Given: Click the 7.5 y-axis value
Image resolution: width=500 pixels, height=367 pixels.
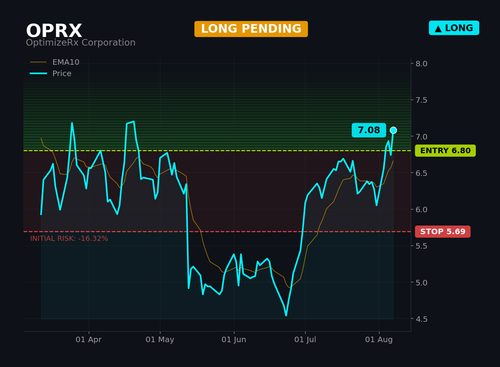Looking at the screenshot, I should pyautogui.click(x=421, y=100).
